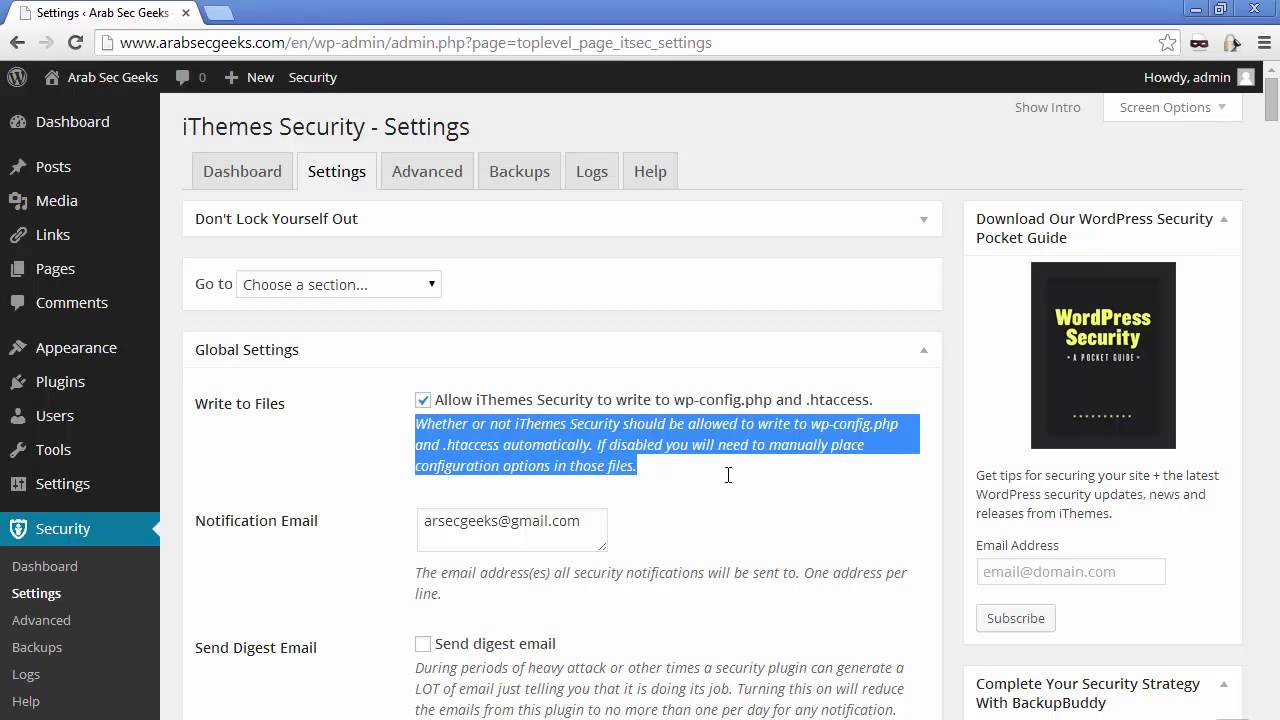Open the Help tab
1280x720 pixels.
tap(650, 171)
